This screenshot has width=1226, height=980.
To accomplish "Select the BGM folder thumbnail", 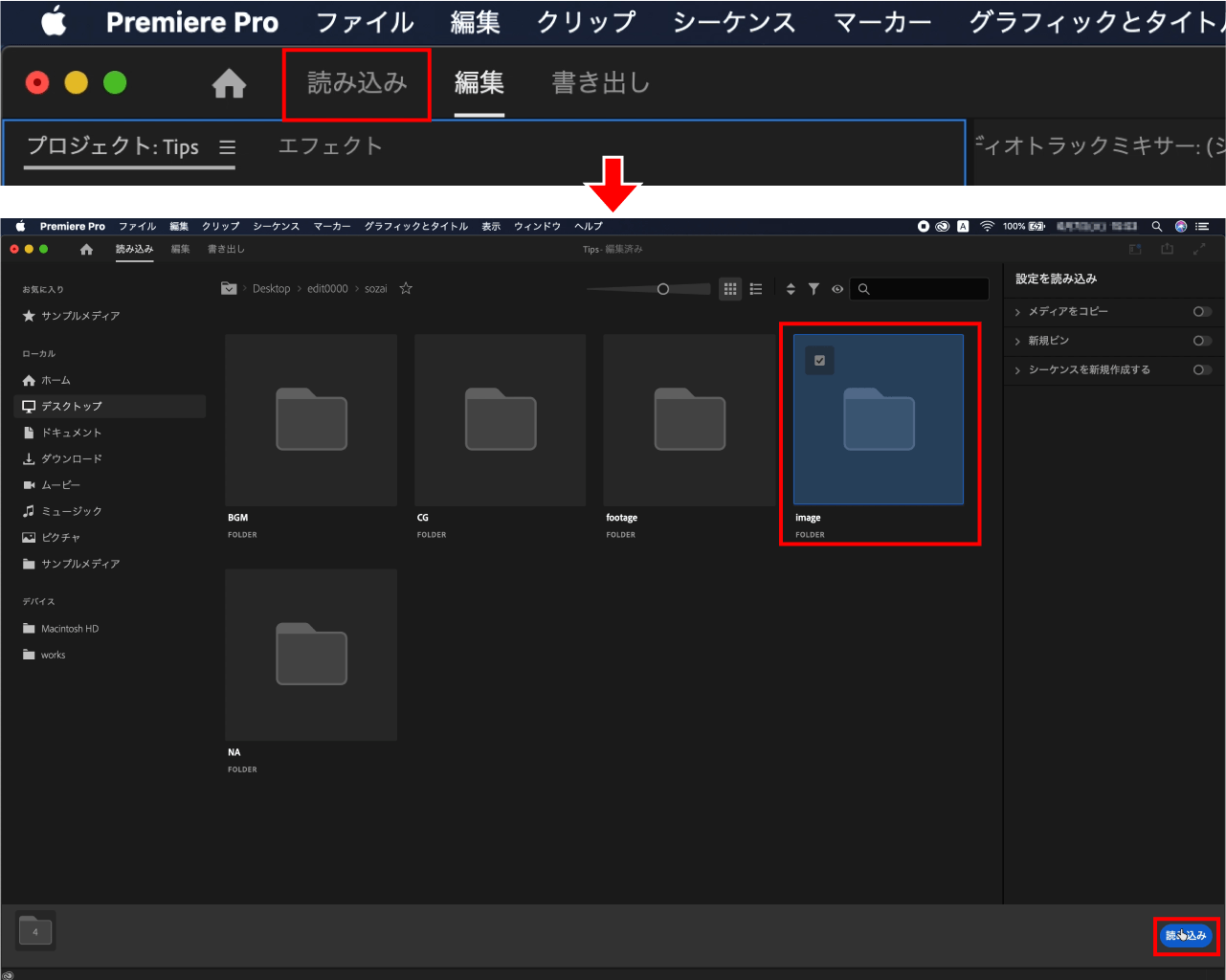I will (x=311, y=419).
